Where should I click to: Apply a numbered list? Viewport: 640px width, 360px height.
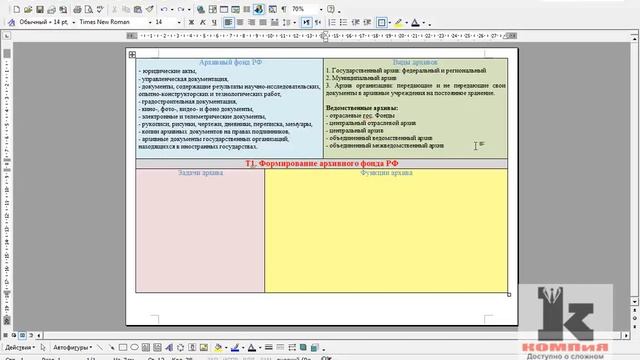tap(332, 22)
